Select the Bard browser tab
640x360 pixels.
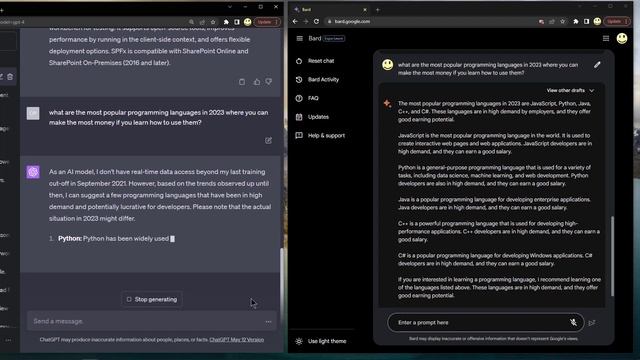click(330, 9)
